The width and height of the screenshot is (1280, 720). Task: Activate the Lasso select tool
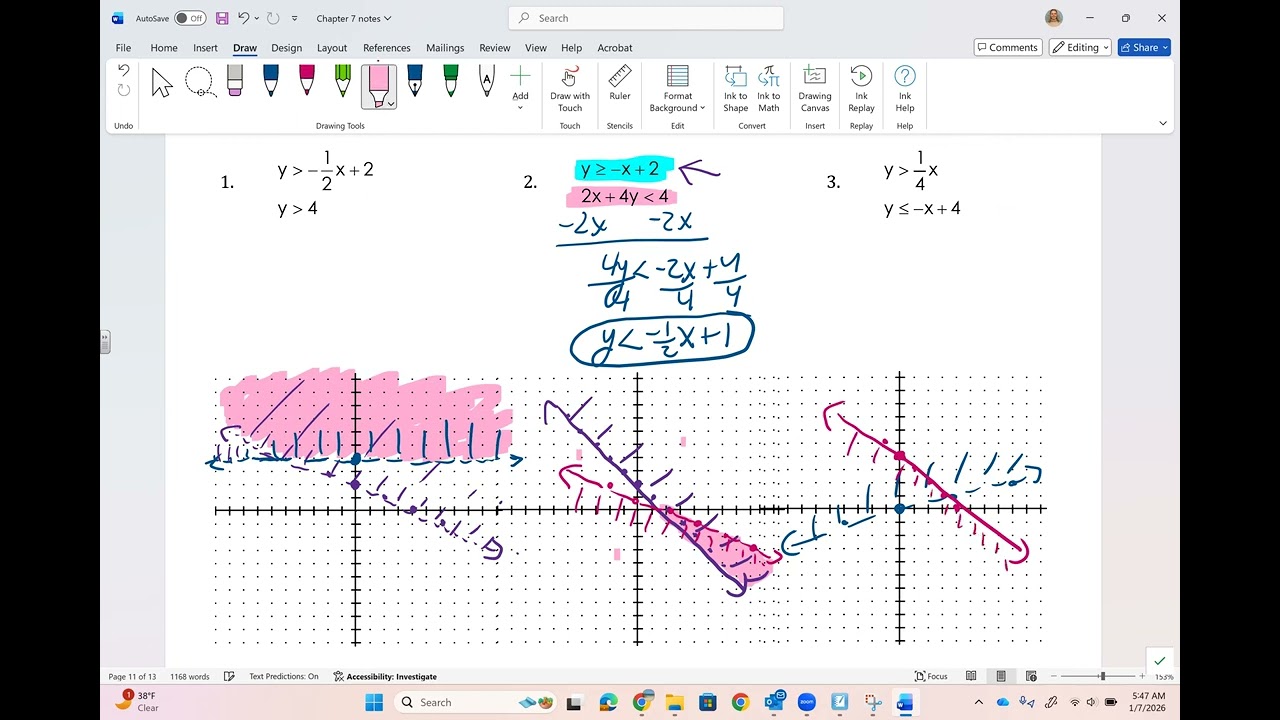click(x=199, y=83)
